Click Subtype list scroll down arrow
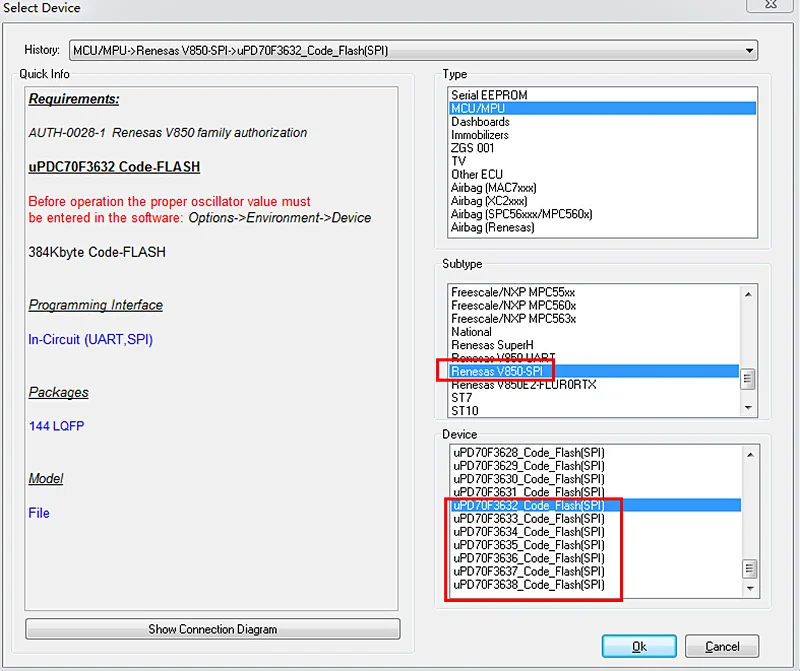Image resolution: width=800 pixels, height=671 pixels. tap(748, 408)
